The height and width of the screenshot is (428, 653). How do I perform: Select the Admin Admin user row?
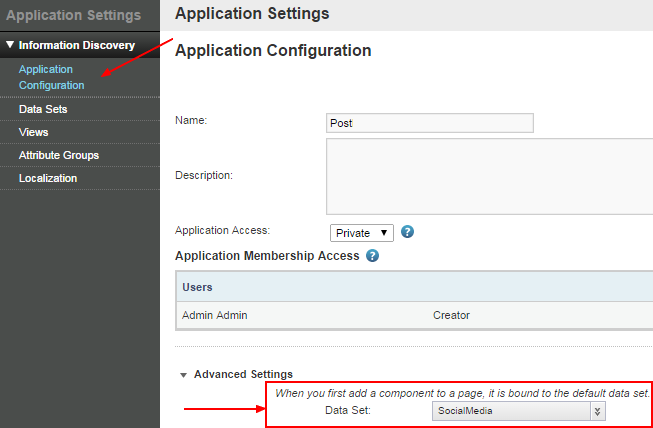pyautogui.click(x=214, y=315)
